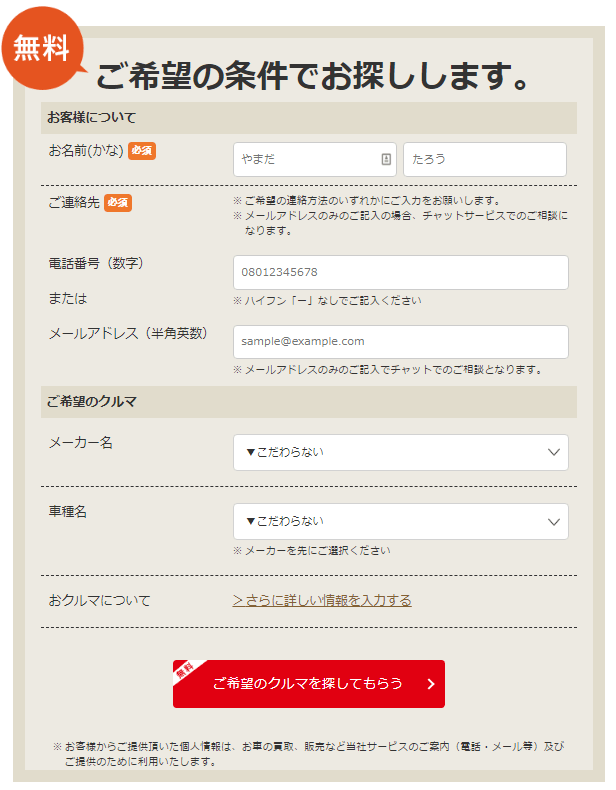Click the おクルマについて row label
This screenshot has width=616, height=790.
99,601
